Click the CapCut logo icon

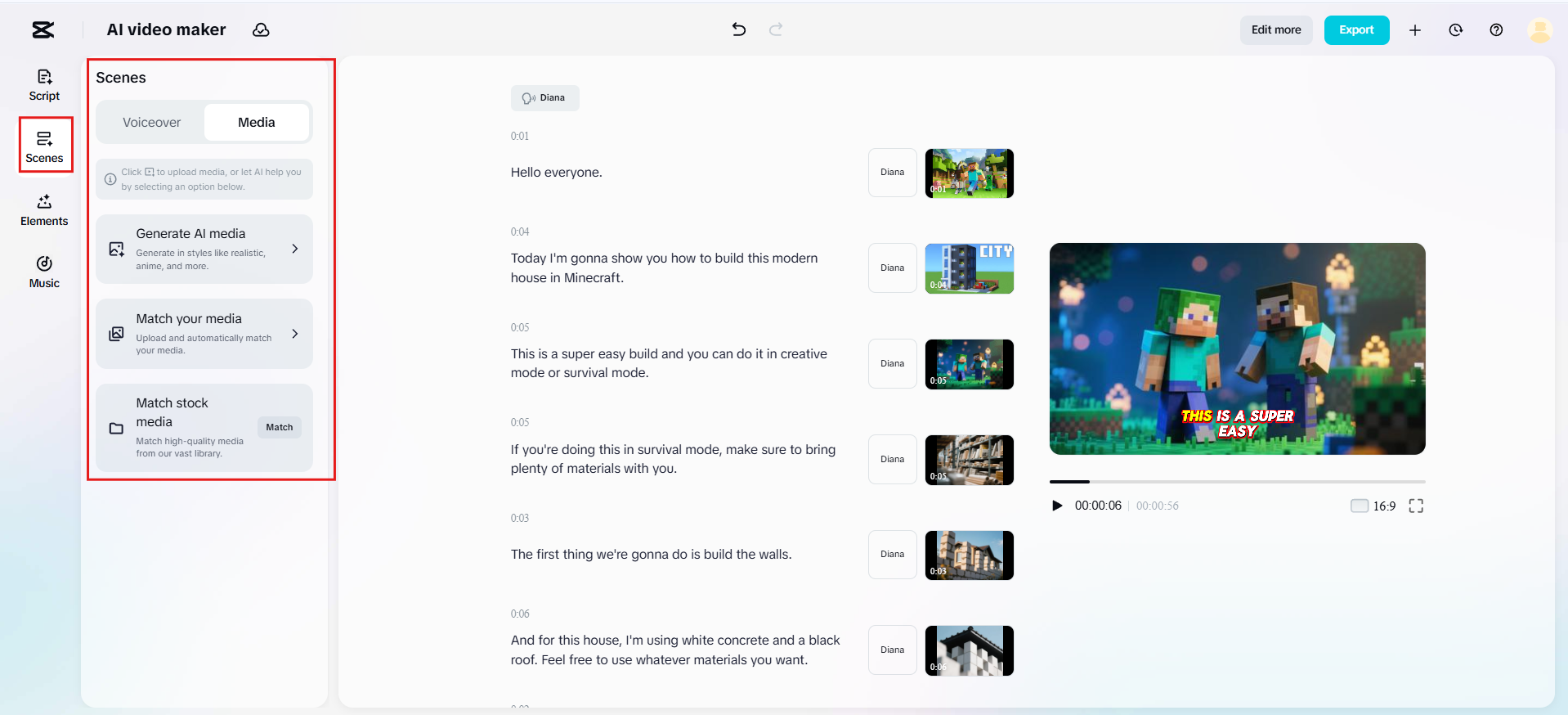(43, 30)
